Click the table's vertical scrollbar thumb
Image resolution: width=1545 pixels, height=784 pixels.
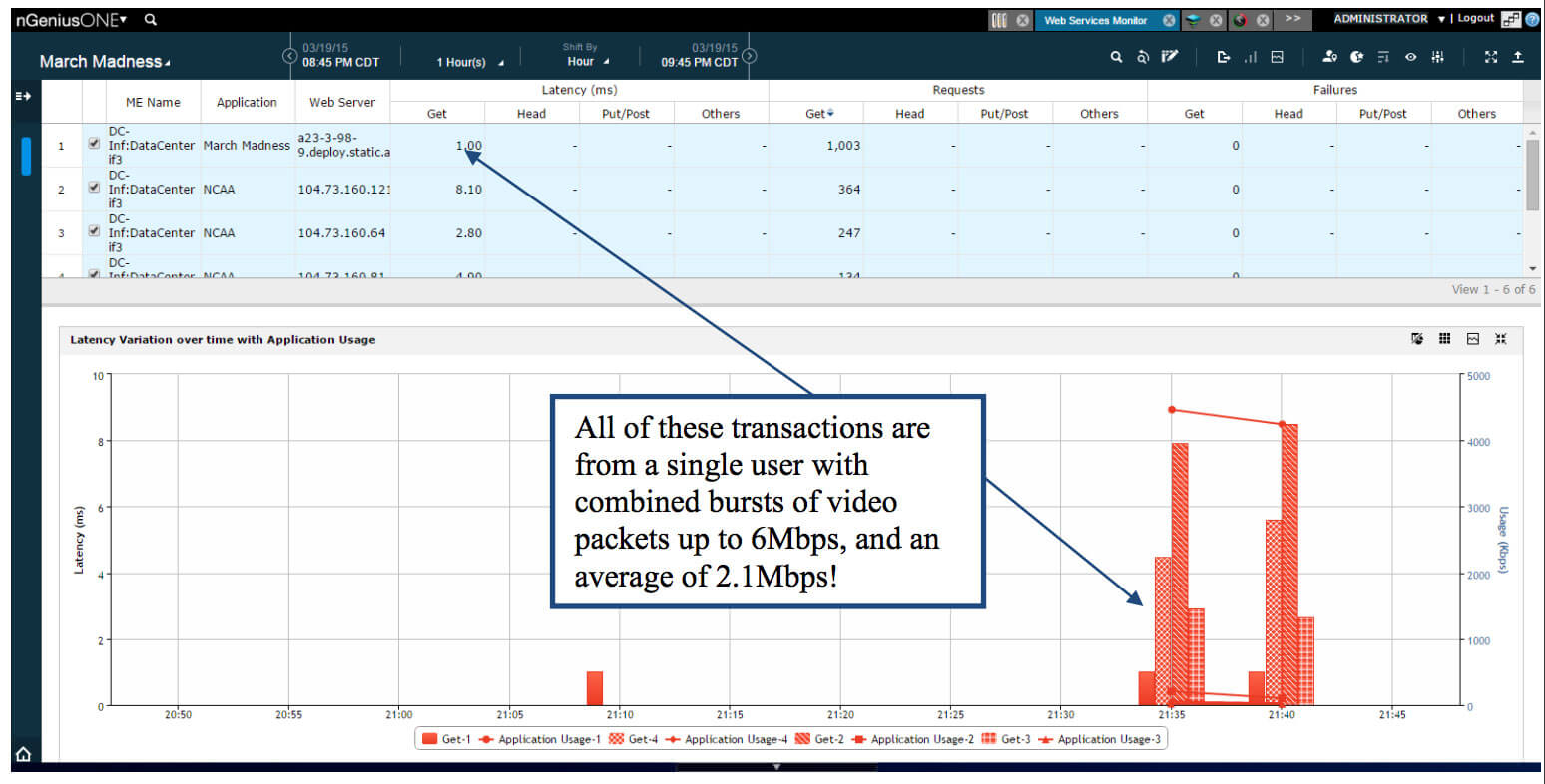[x=1532, y=175]
